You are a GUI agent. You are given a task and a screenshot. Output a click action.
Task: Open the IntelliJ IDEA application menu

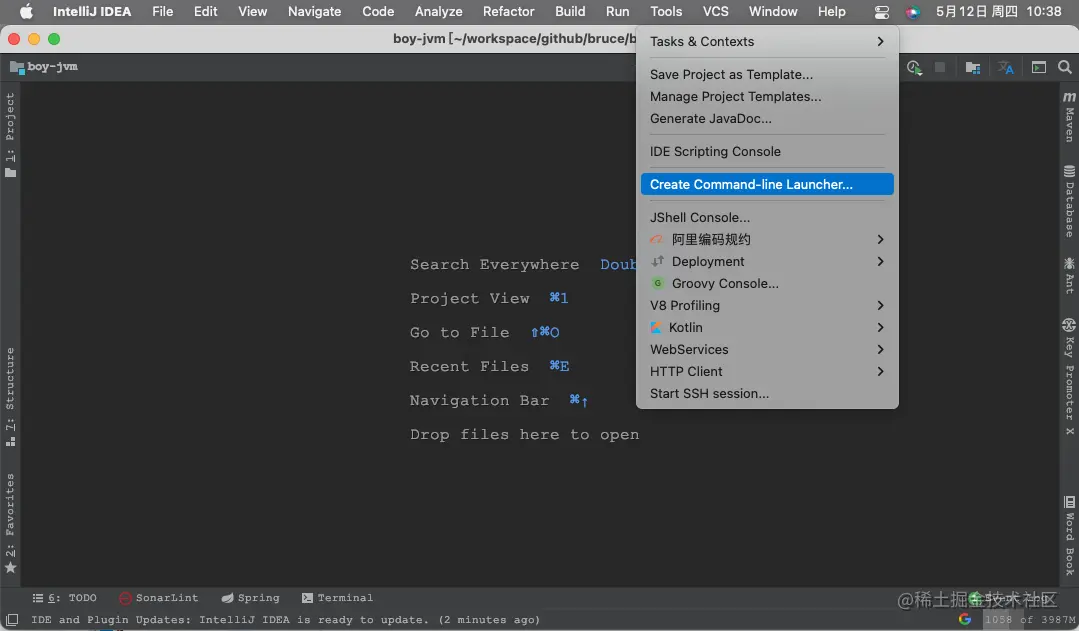(x=92, y=12)
